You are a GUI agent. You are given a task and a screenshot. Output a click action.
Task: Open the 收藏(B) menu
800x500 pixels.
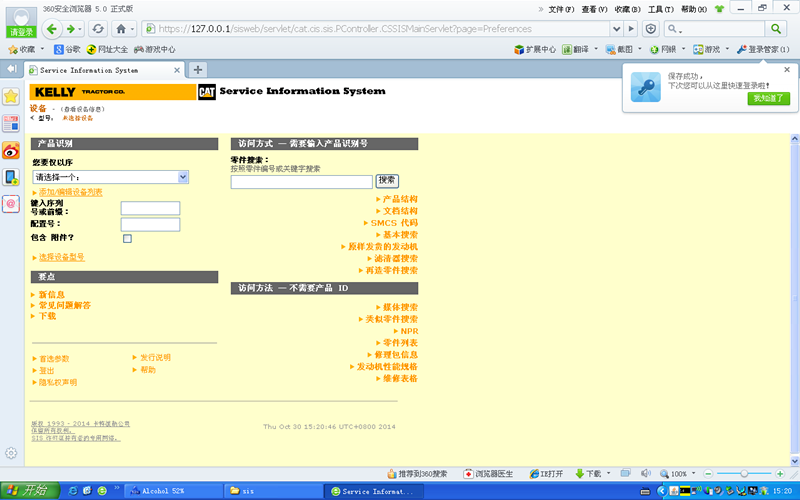coord(628,9)
